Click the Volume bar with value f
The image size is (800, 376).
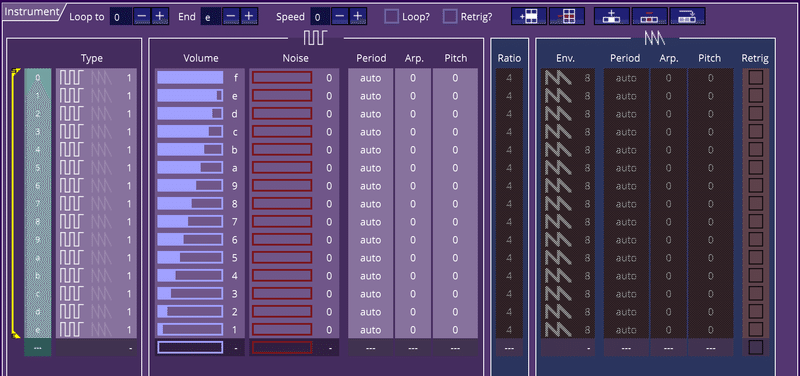(x=190, y=78)
